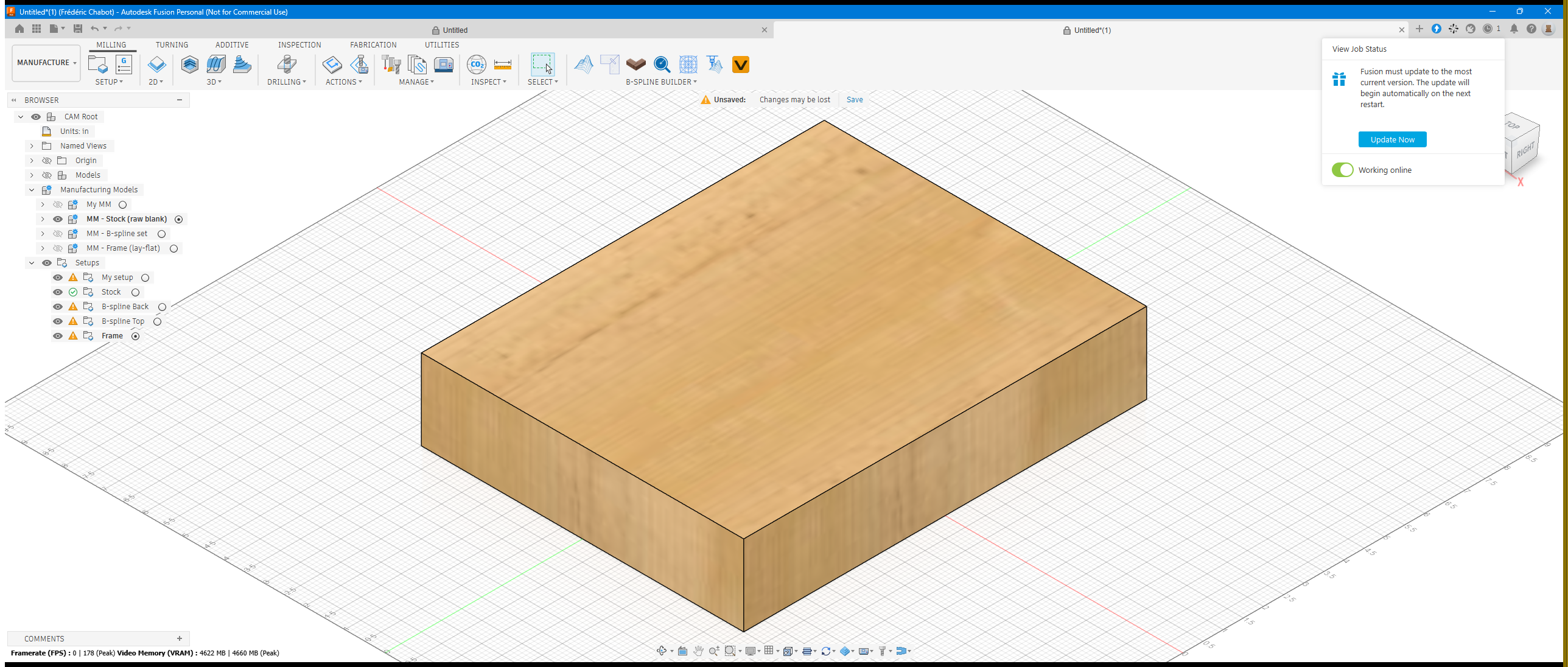Activate the Stock setup radio button
The height and width of the screenshot is (667, 1568).
tap(135, 293)
